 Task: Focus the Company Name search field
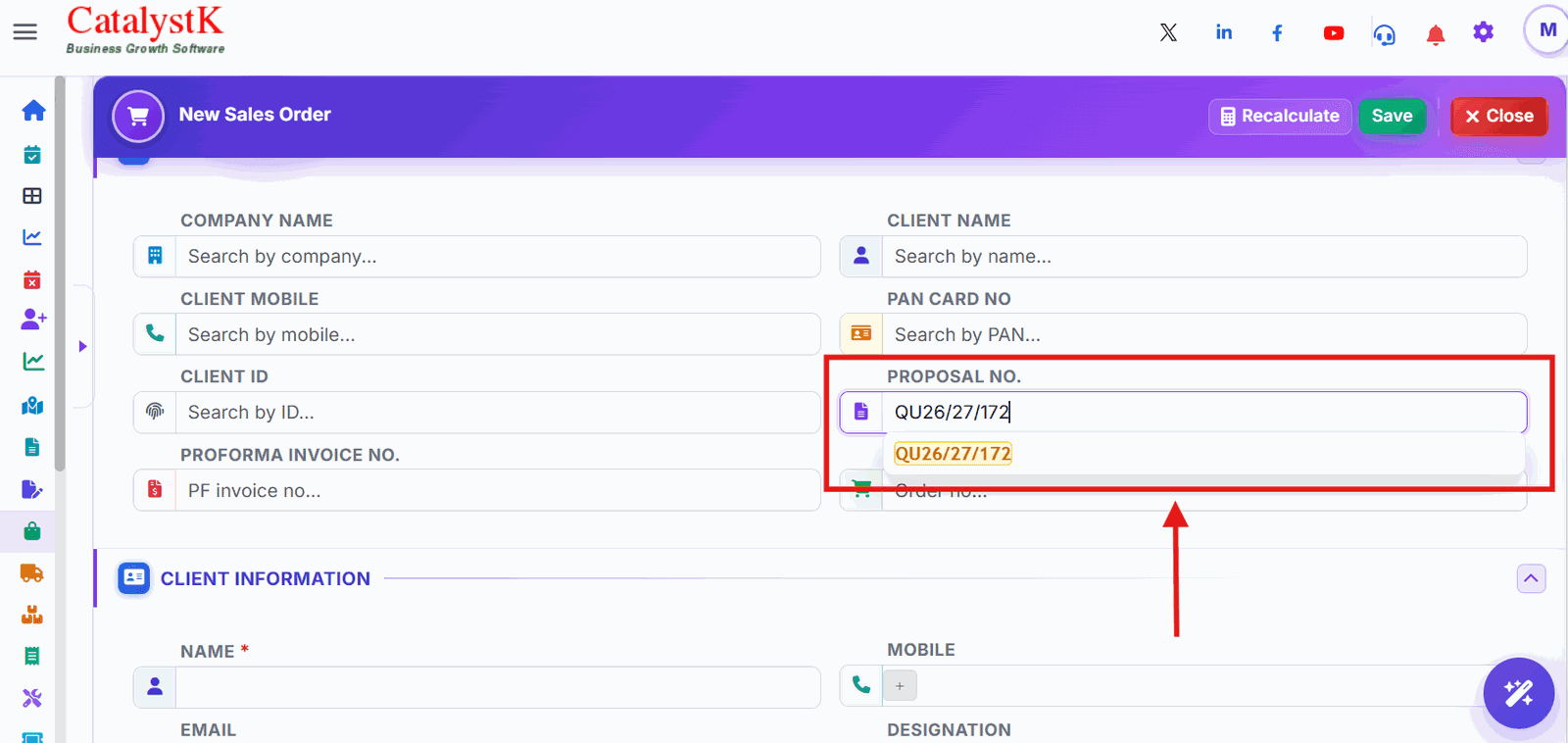(498, 256)
